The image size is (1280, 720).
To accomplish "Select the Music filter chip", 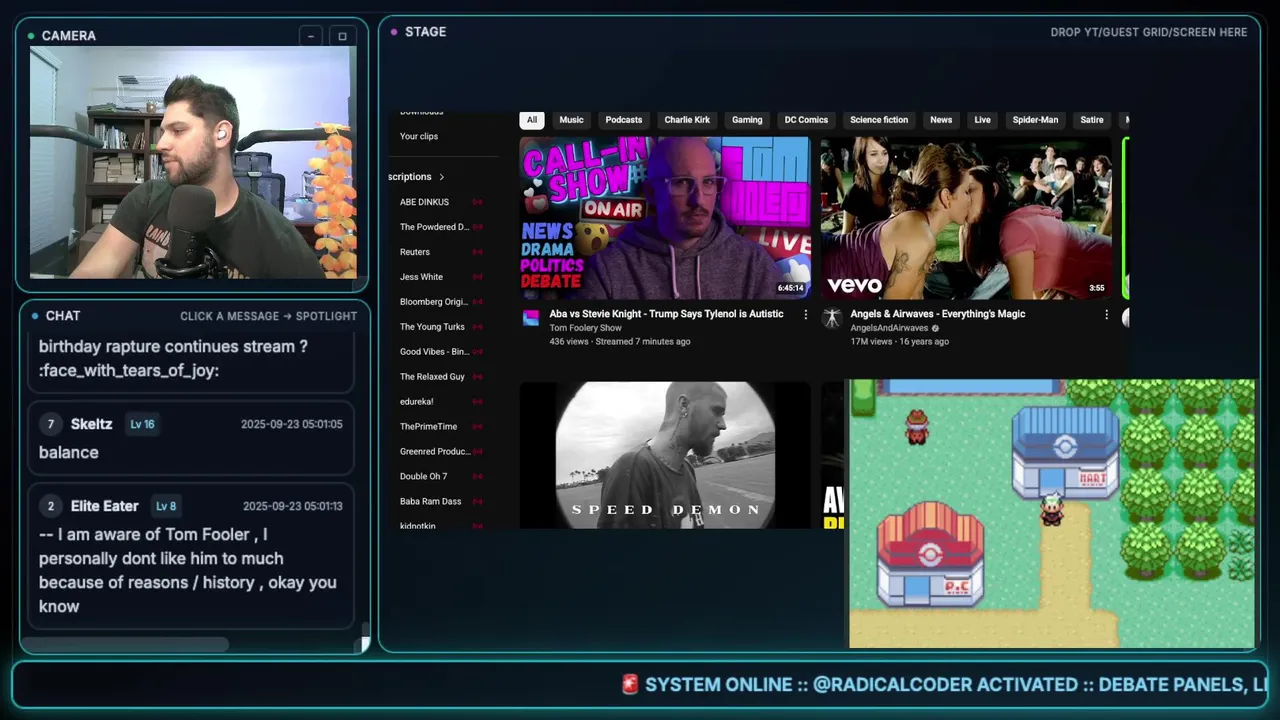I will pyautogui.click(x=571, y=120).
